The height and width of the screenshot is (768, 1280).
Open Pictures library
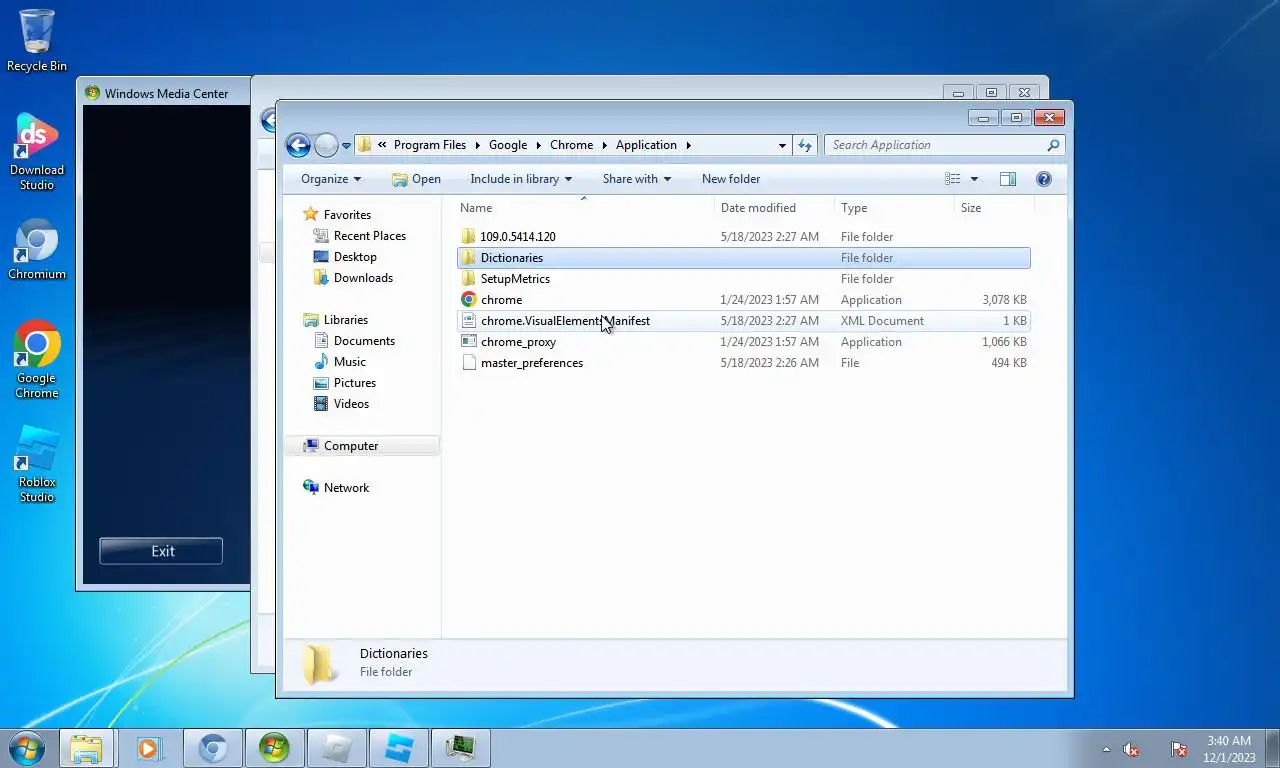pyautogui.click(x=355, y=383)
